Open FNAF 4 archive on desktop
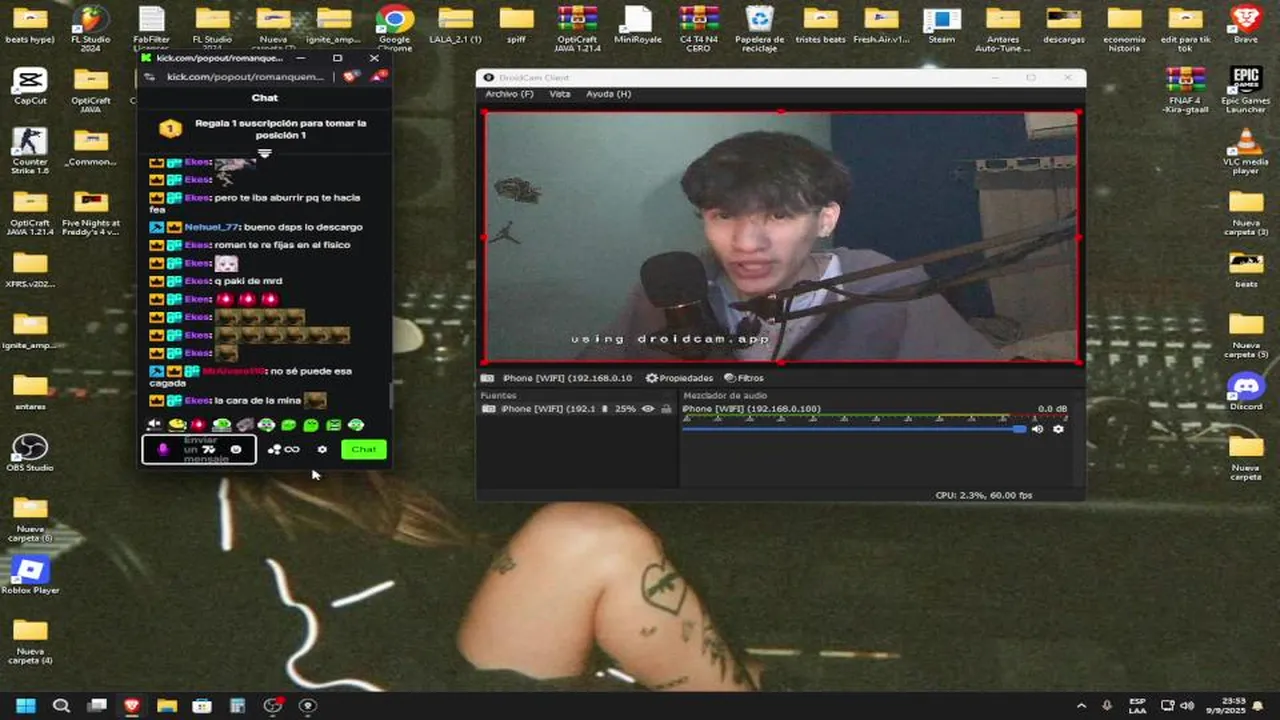 coord(1185,90)
